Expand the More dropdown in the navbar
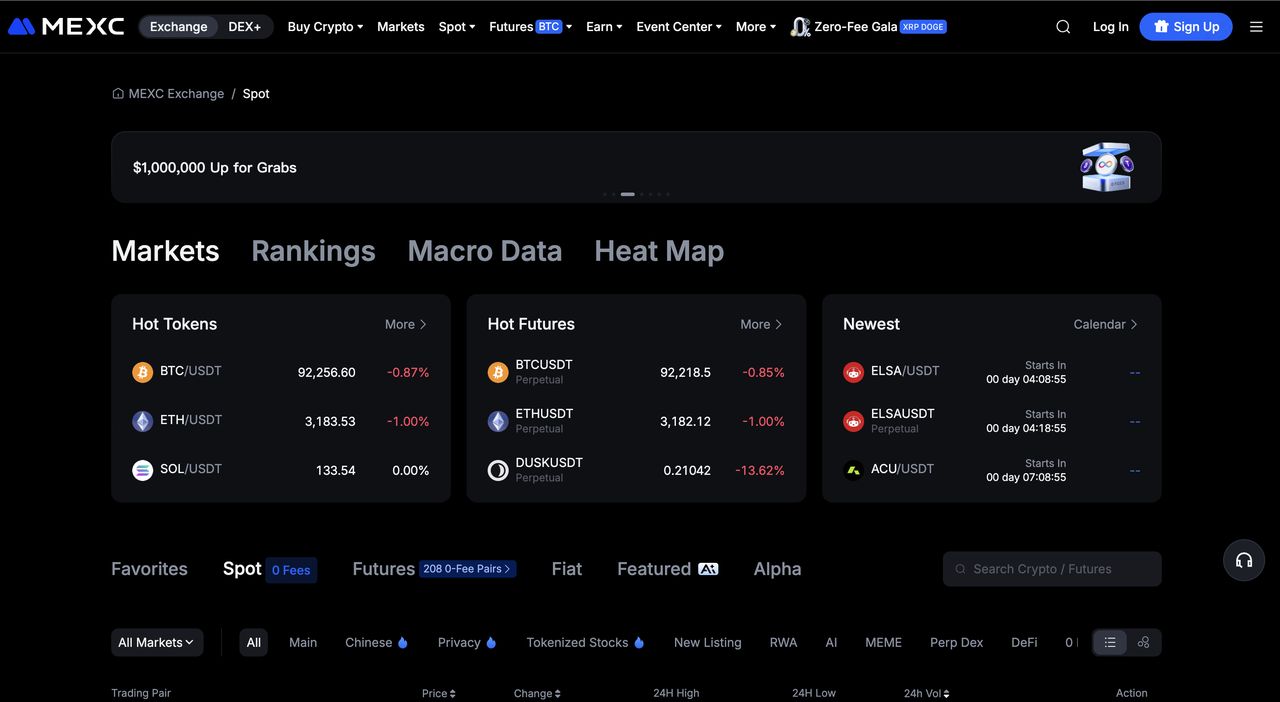The image size is (1280, 702). point(756,27)
